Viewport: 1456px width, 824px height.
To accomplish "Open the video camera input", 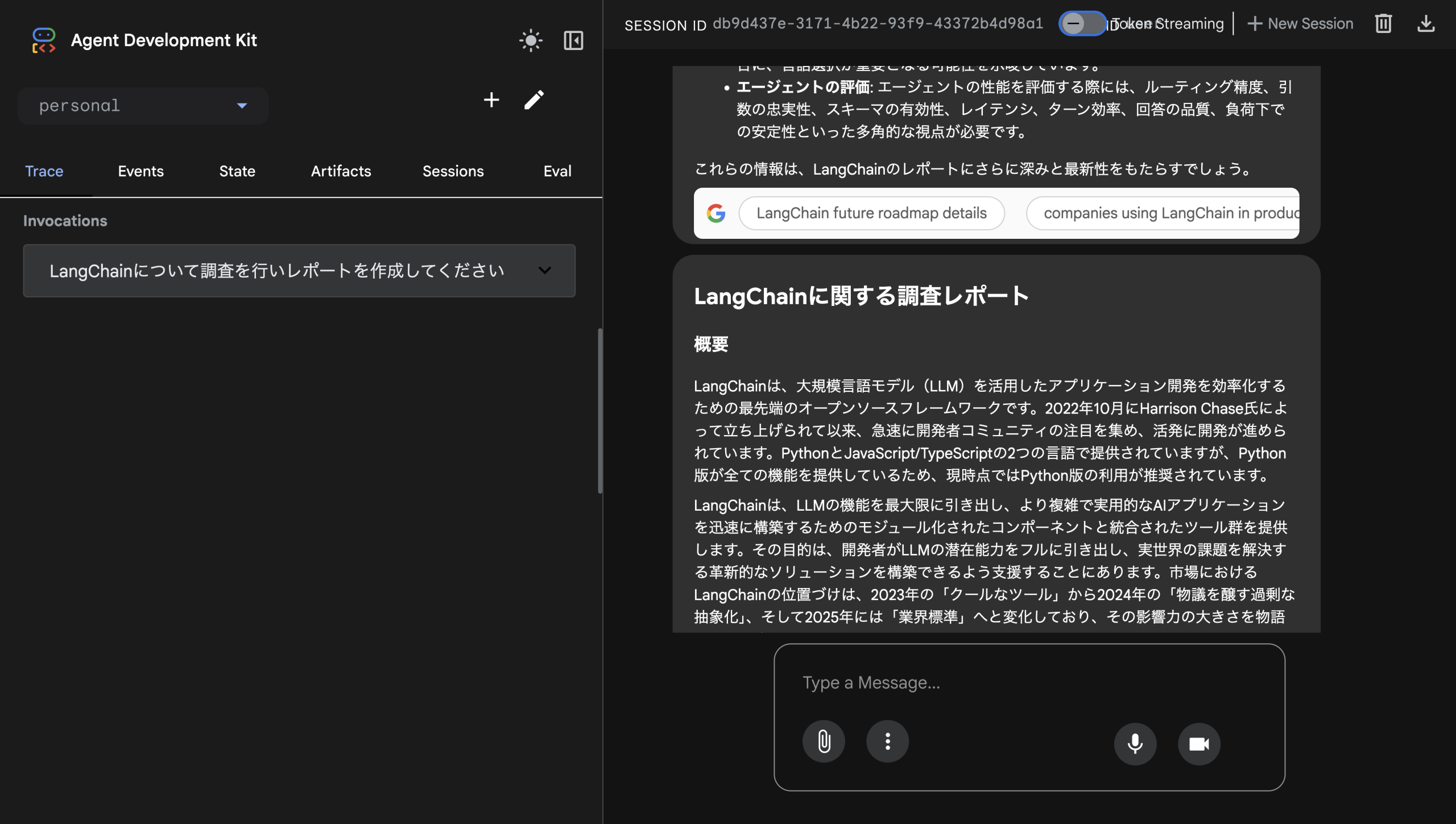I will pyautogui.click(x=1199, y=743).
